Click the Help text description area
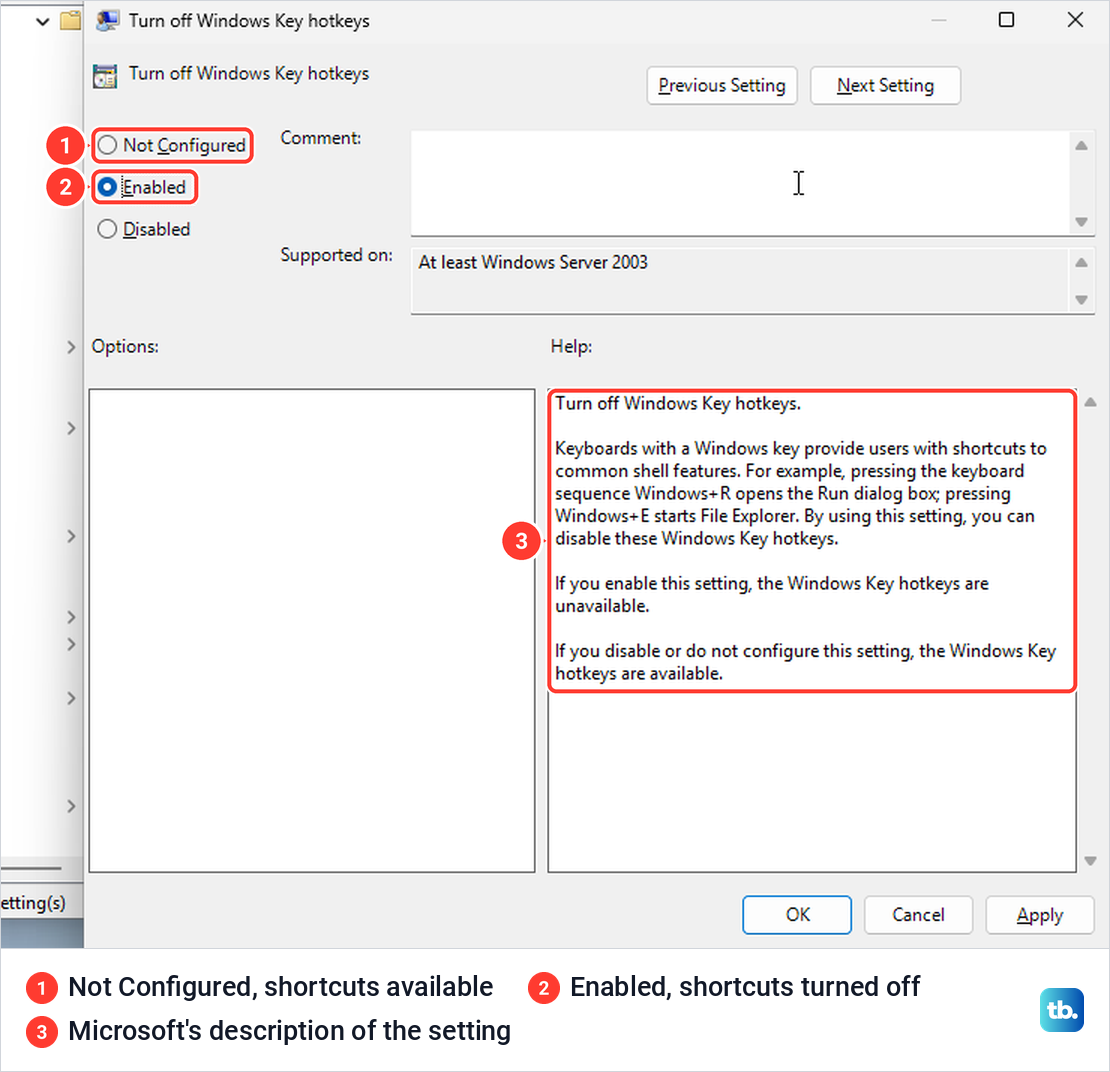The width and height of the screenshot is (1110, 1072). click(812, 539)
